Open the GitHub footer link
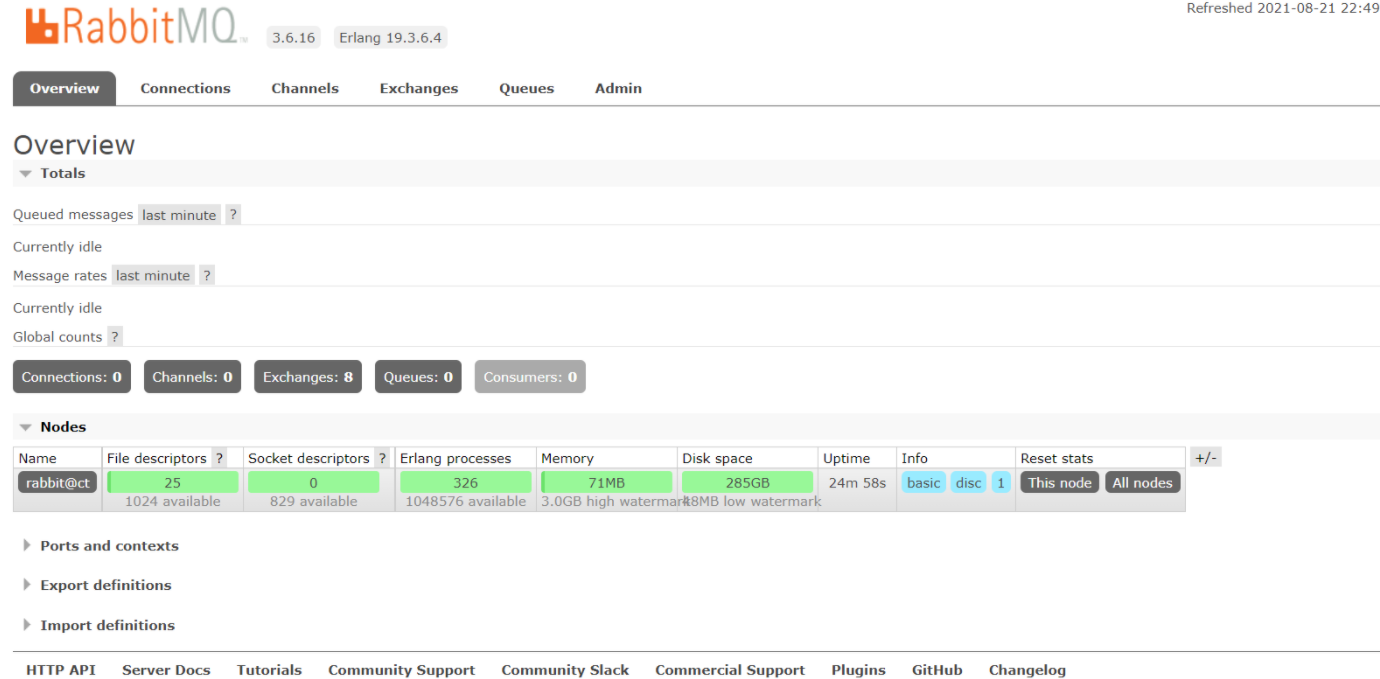The height and width of the screenshot is (679, 1380). (937, 670)
